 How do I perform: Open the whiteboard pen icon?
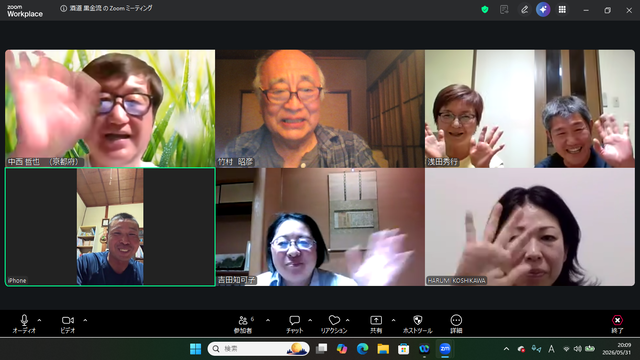[524, 9]
